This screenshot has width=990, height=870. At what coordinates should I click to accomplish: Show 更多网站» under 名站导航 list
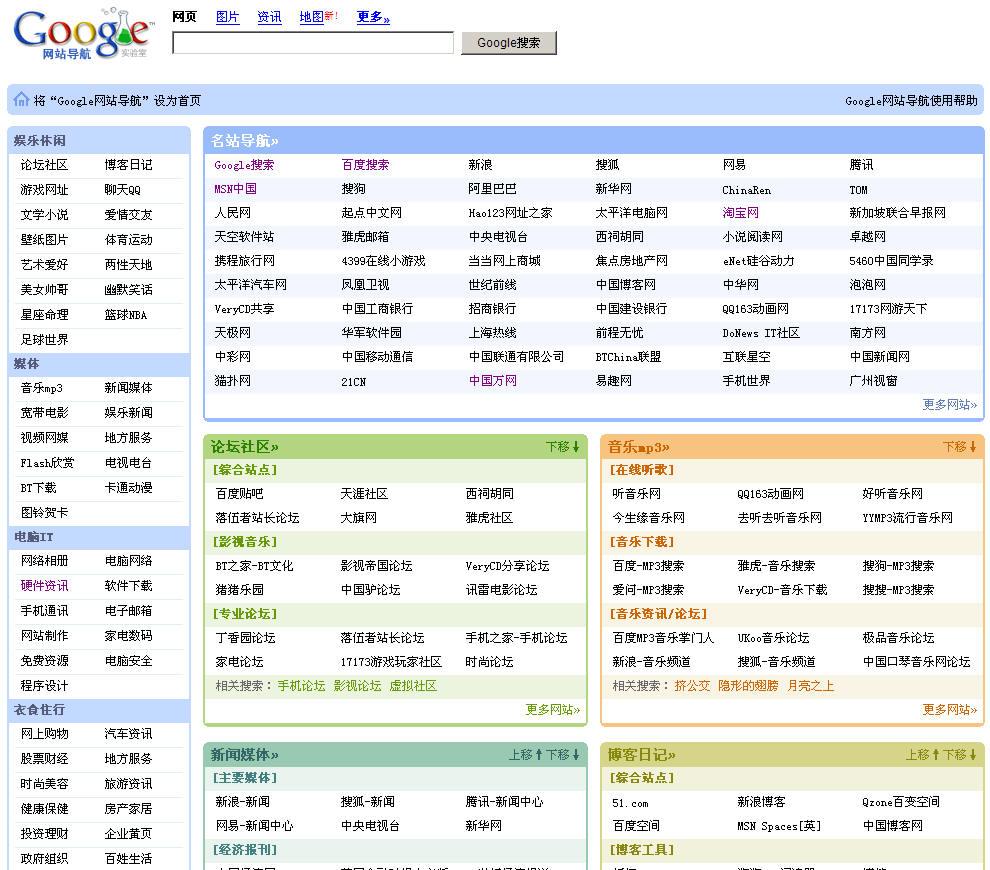point(949,405)
